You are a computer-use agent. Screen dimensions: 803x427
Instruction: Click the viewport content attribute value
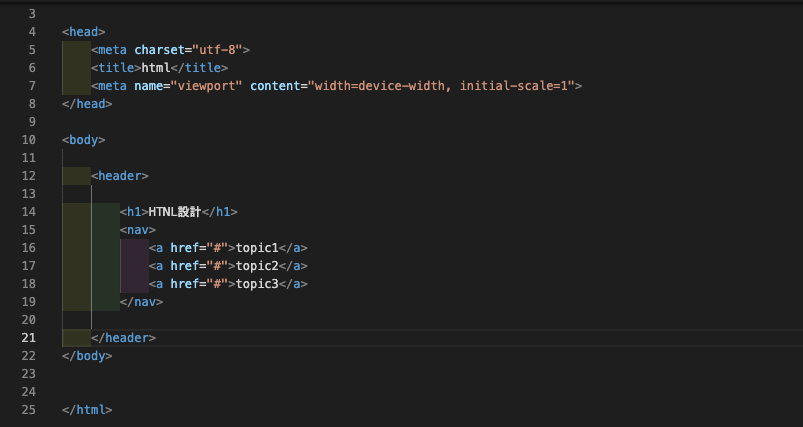click(x=441, y=86)
